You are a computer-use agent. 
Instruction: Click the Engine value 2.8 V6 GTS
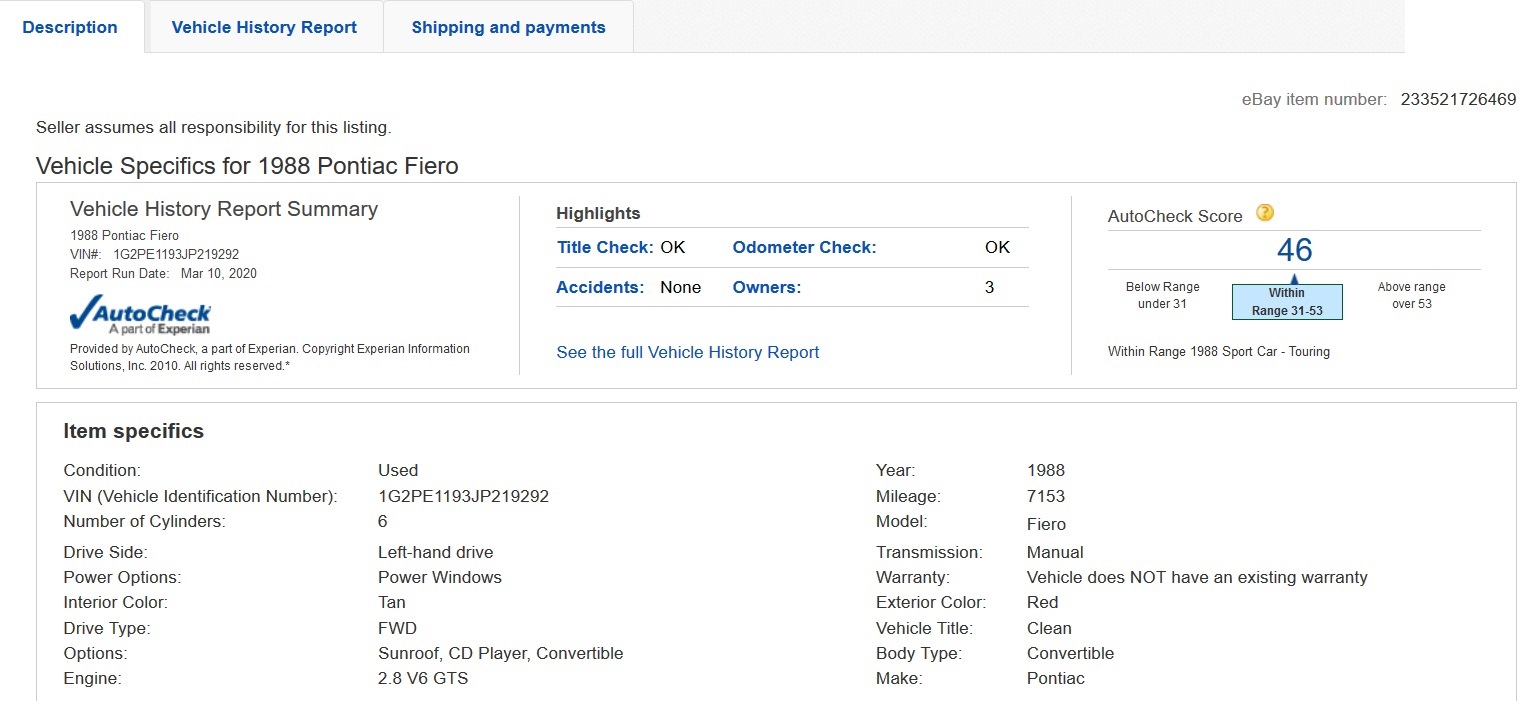(423, 678)
